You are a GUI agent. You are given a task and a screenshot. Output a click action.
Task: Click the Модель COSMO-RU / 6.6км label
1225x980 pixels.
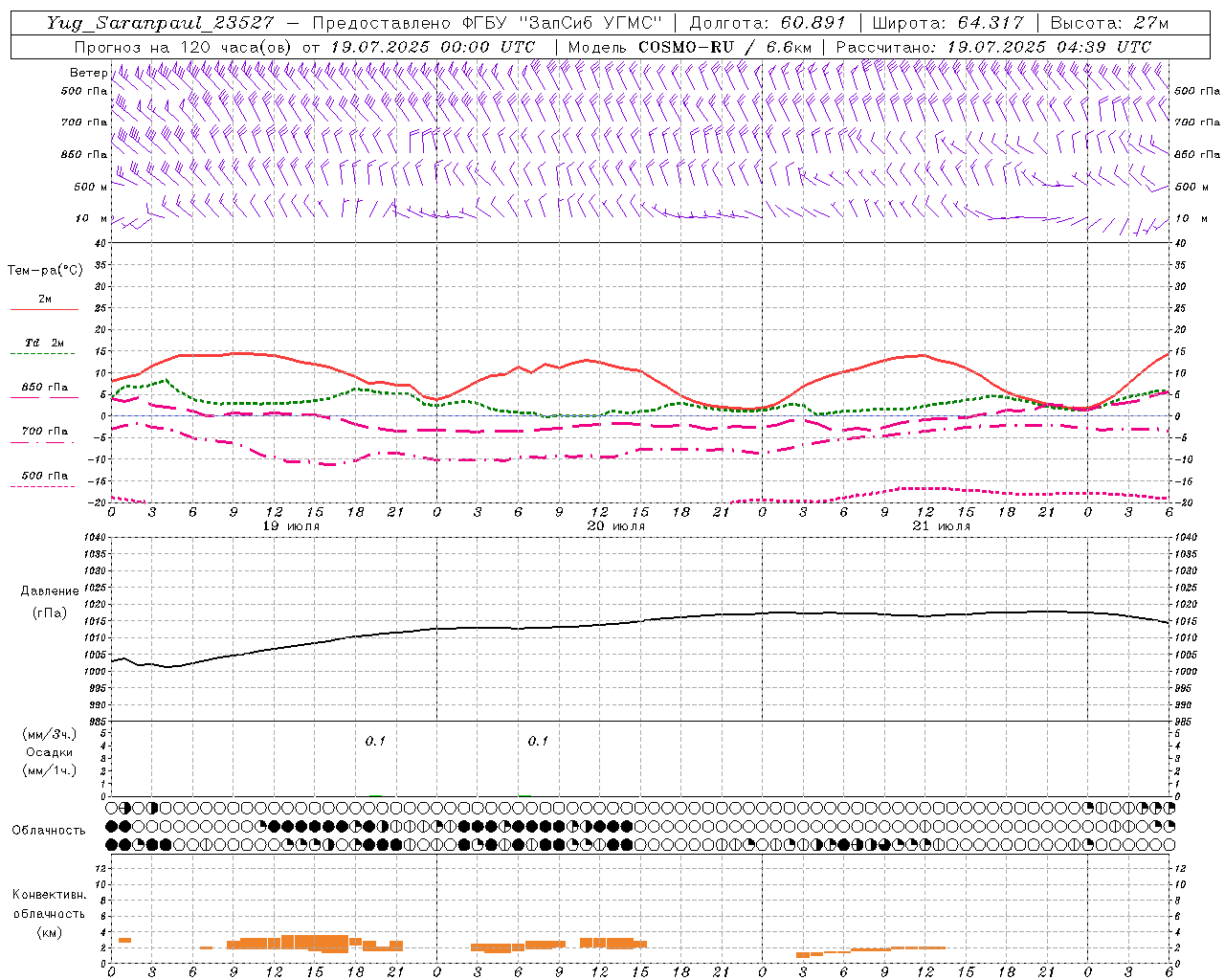point(689,47)
